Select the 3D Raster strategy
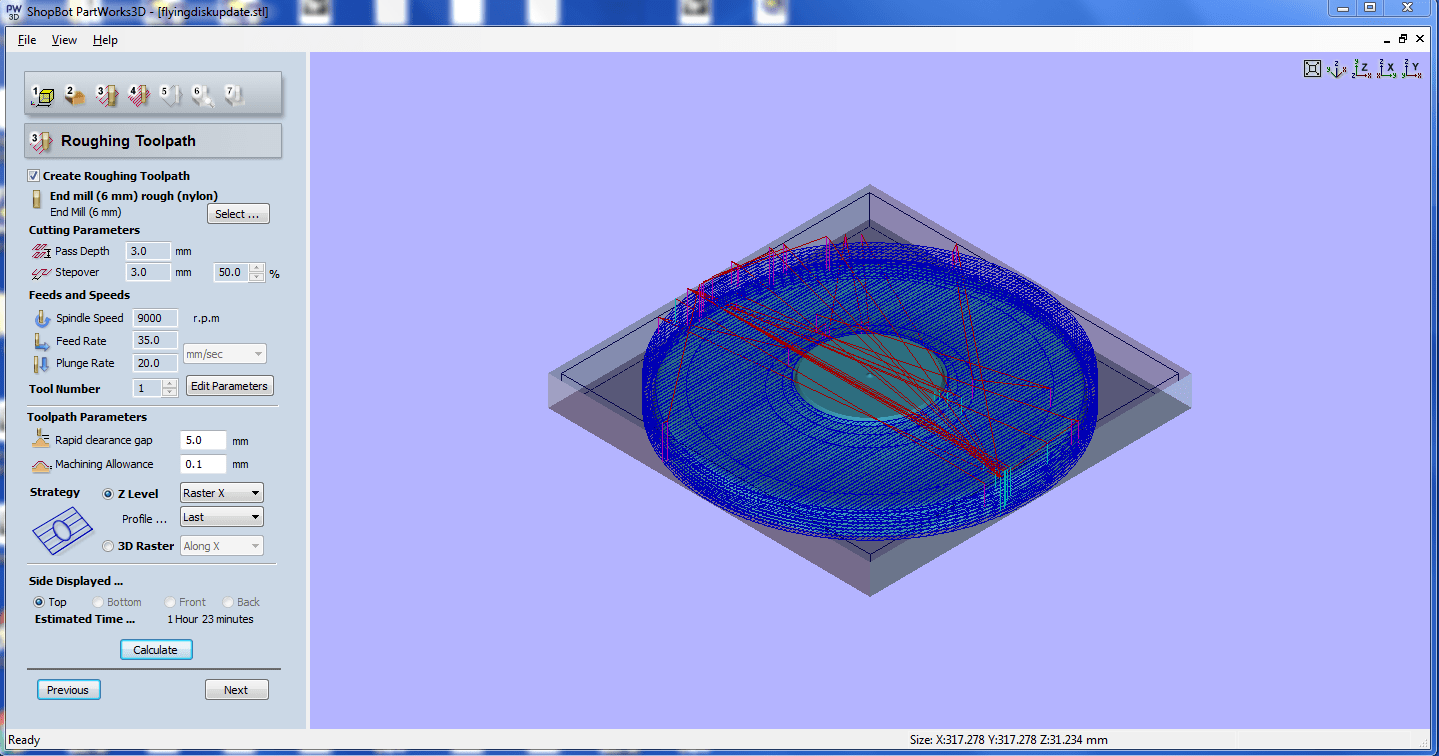 (108, 546)
